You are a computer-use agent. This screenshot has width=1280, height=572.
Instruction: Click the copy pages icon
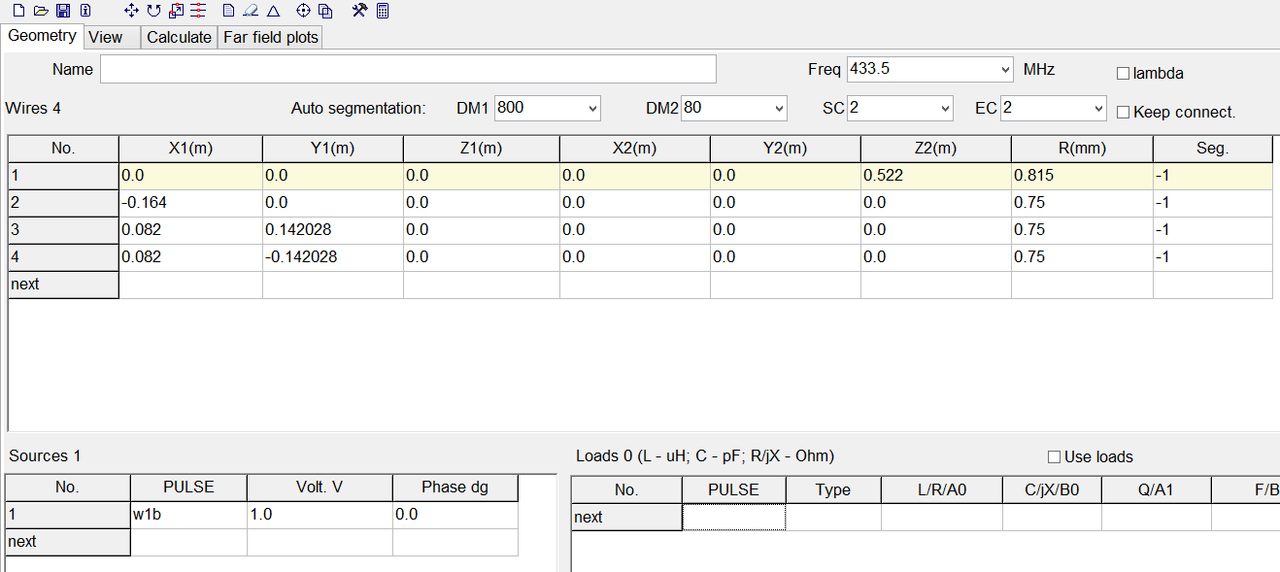tap(326, 11)
